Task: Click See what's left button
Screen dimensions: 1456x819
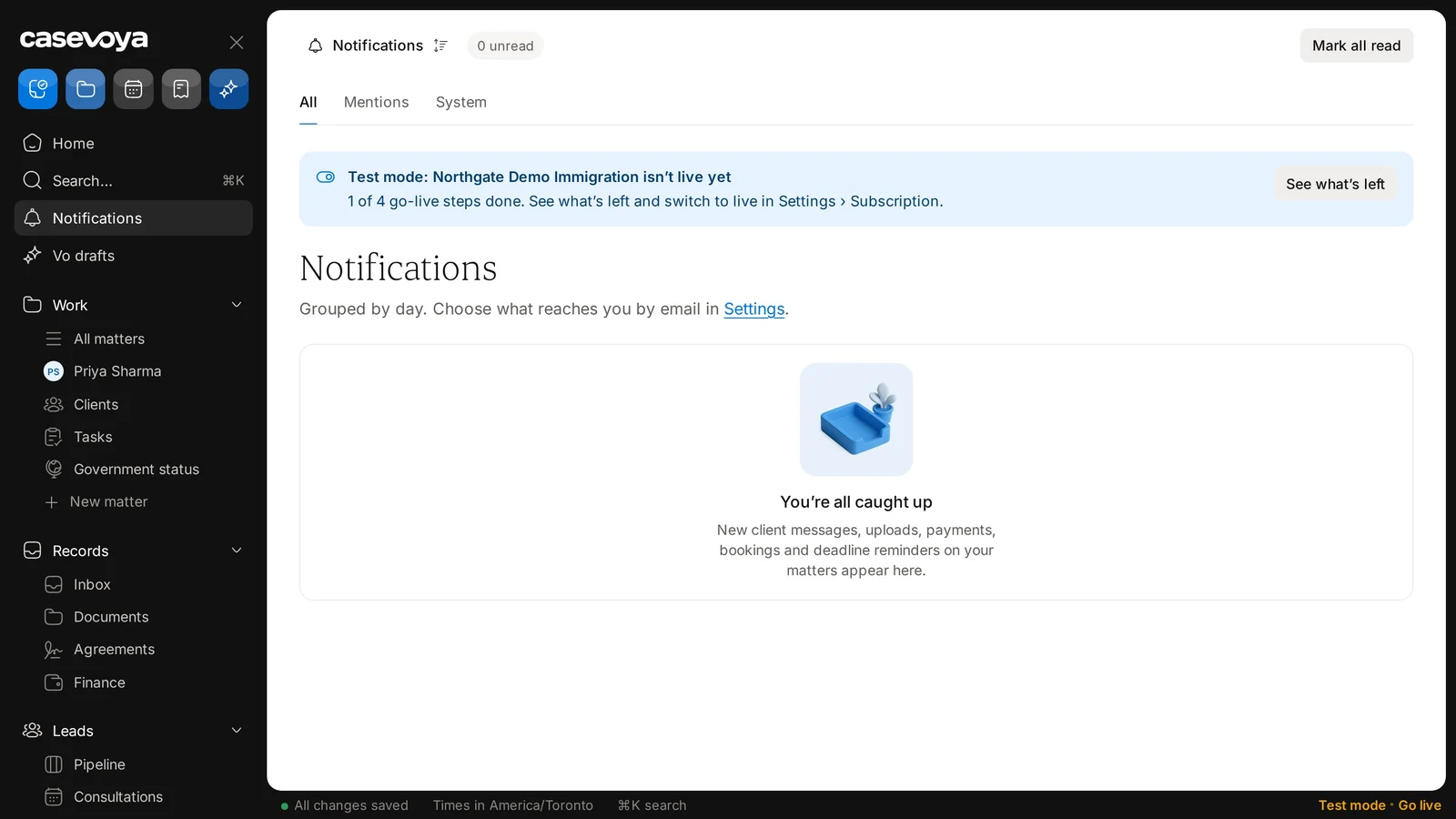Action: pyautogui.click(x=1335, y=184)
